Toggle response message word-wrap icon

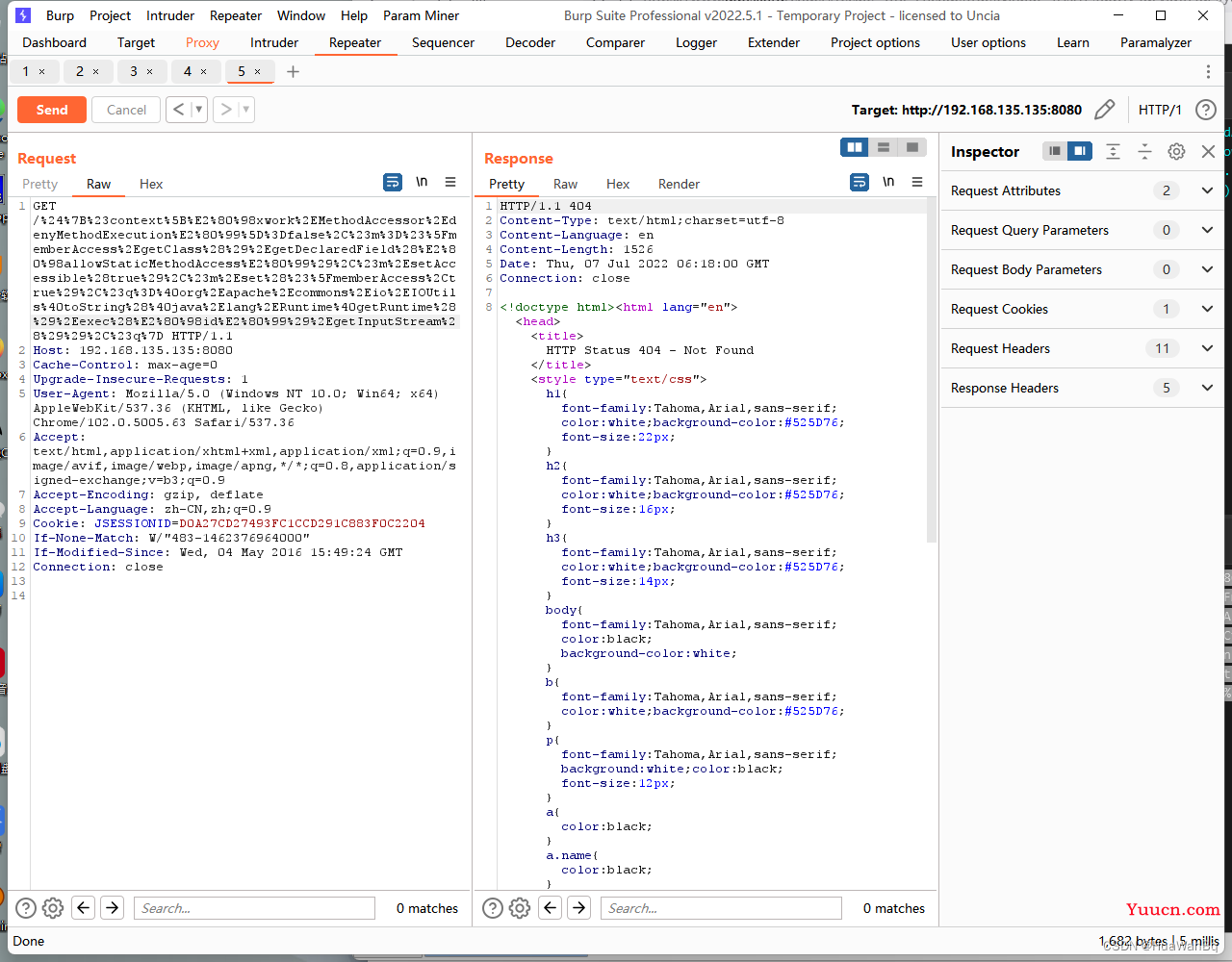point(860,182)
